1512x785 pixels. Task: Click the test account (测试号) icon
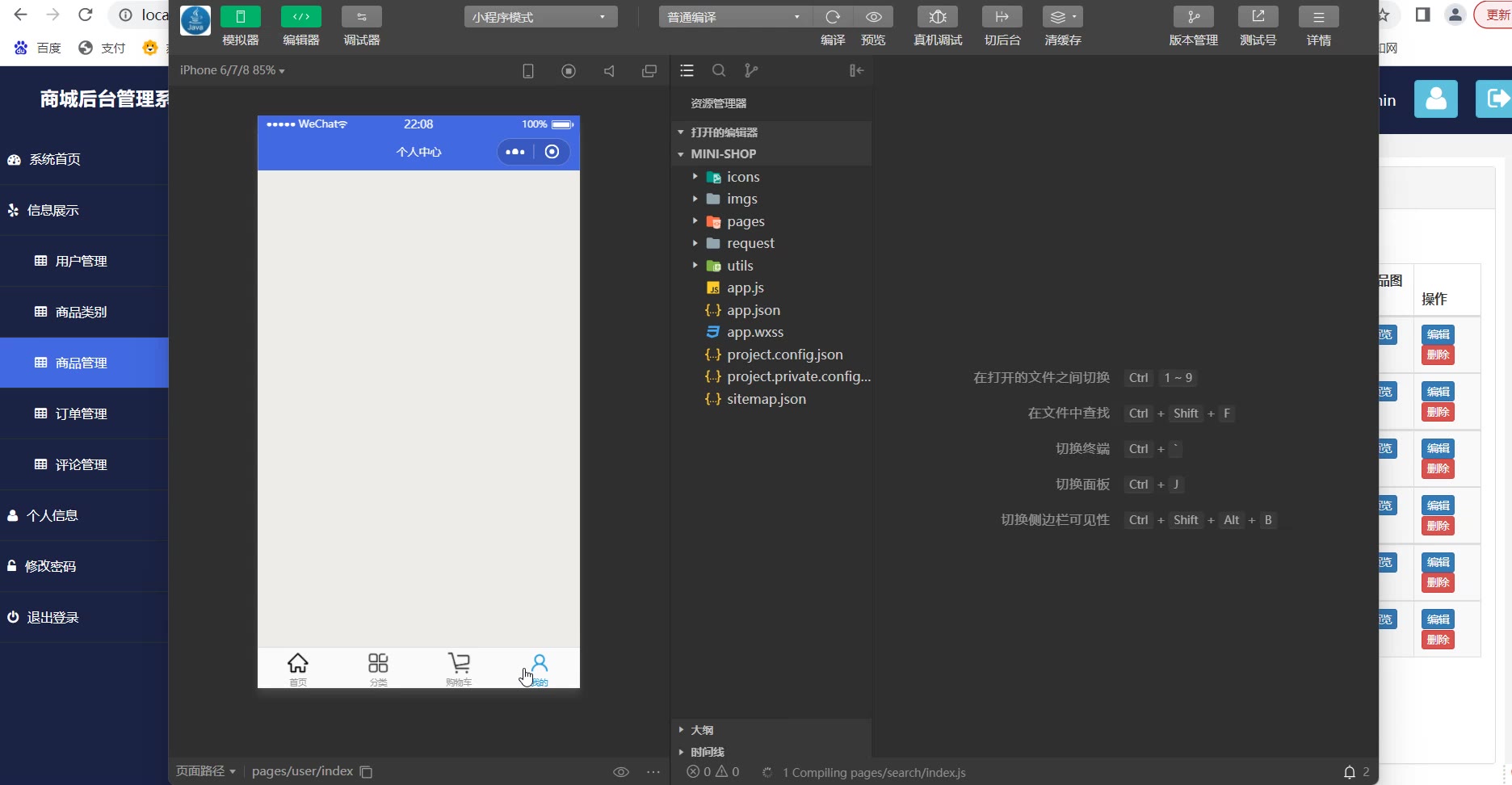click(1258, 17)
